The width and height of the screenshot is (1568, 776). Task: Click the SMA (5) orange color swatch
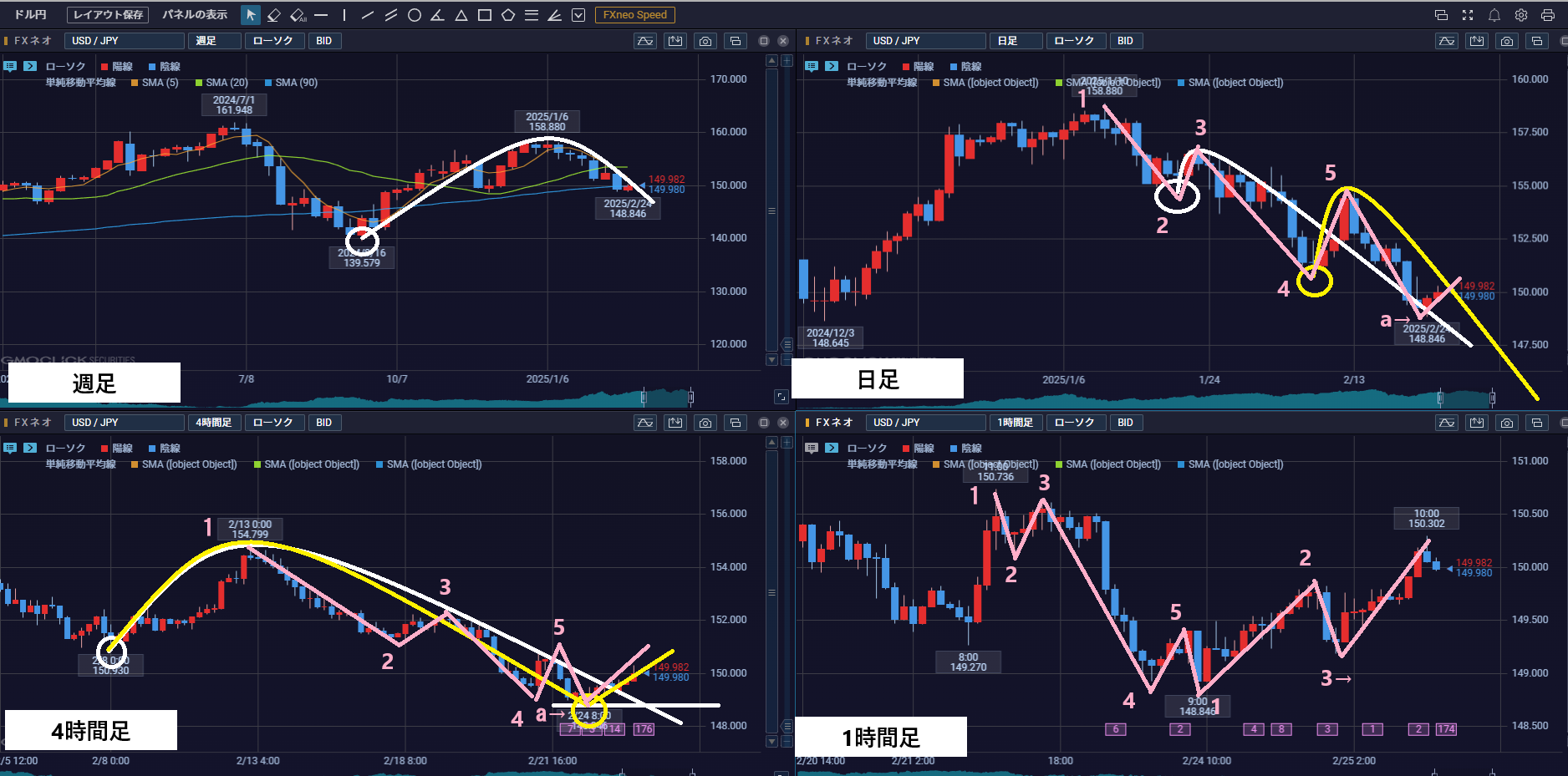[x=135, y=83]
